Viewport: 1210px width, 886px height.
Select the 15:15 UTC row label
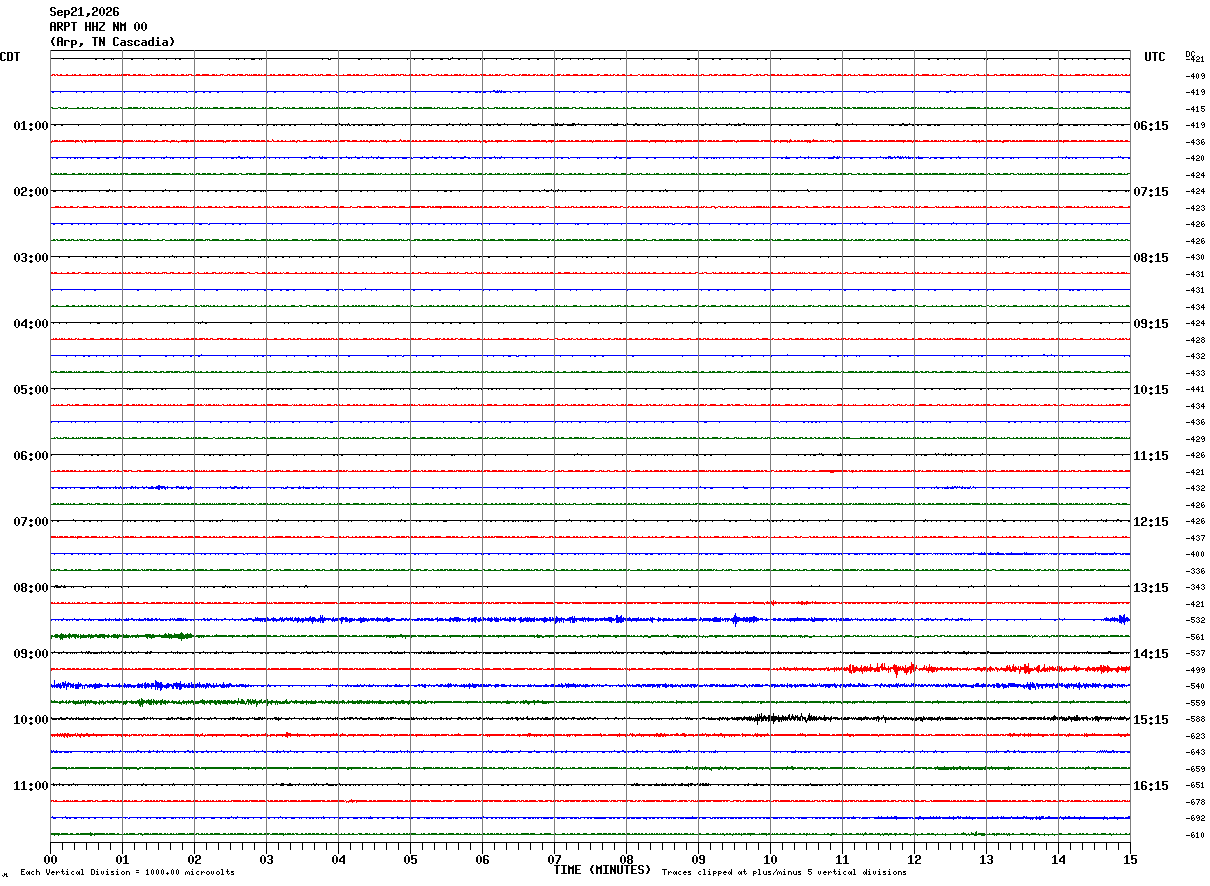click(1151, 720)
